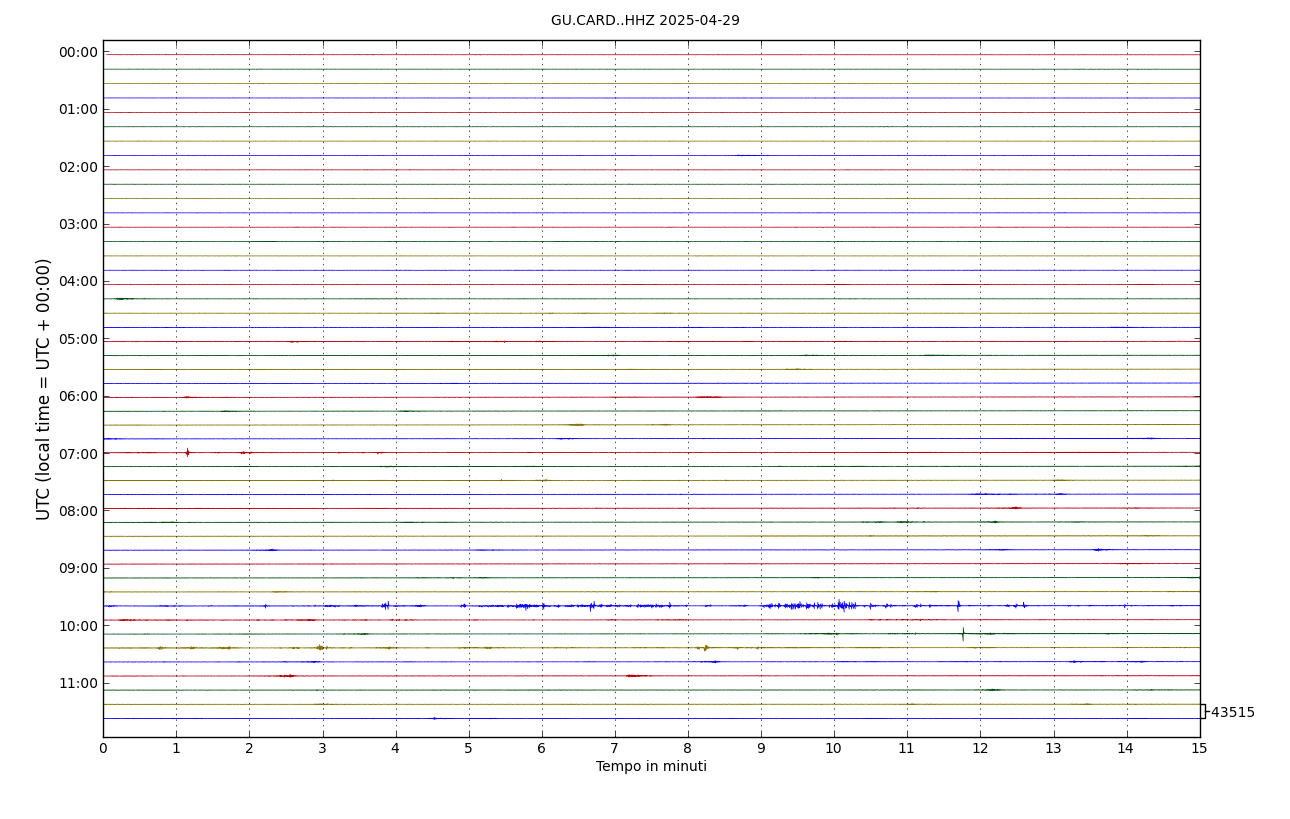Click the x-axis tick label 0
This screenshot has width=1290, height=819.
click(x=103, y=749)
